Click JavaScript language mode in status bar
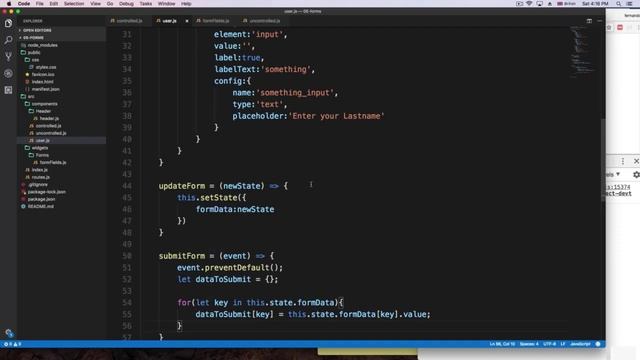This screenshot has width=640, height=360. (580, 344)
